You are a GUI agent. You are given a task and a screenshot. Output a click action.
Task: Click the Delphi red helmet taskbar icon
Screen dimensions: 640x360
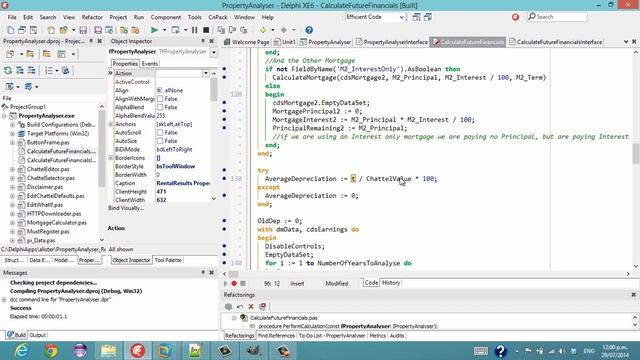coord(138,350)
